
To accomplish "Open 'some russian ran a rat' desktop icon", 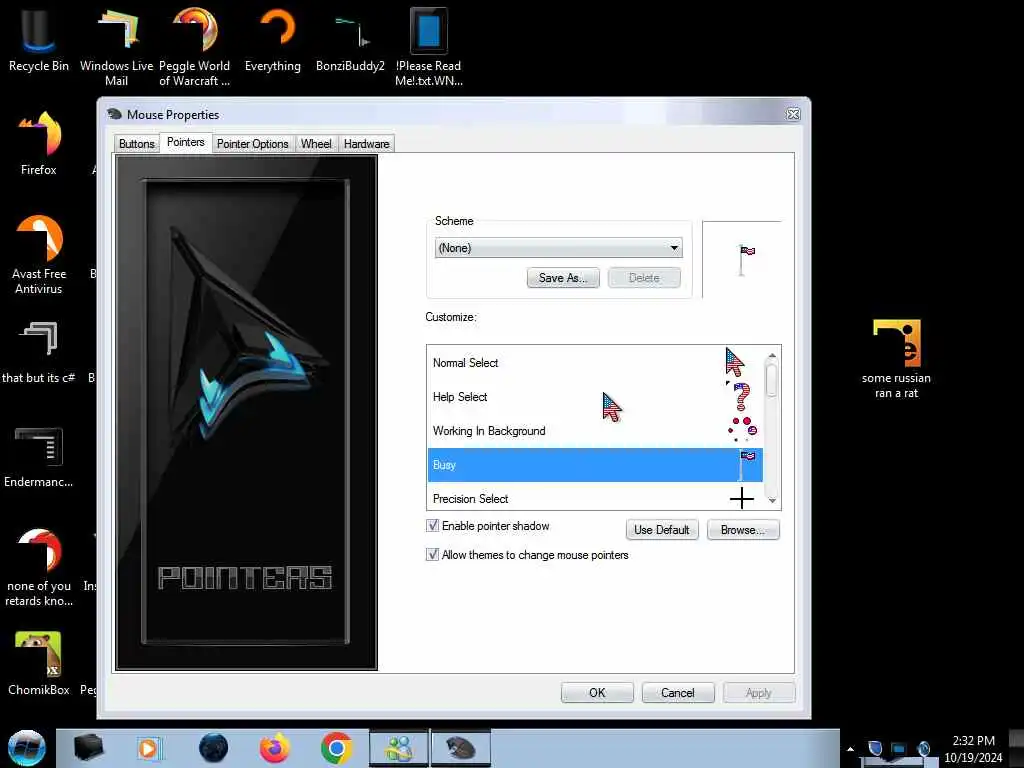I will 896,359.
